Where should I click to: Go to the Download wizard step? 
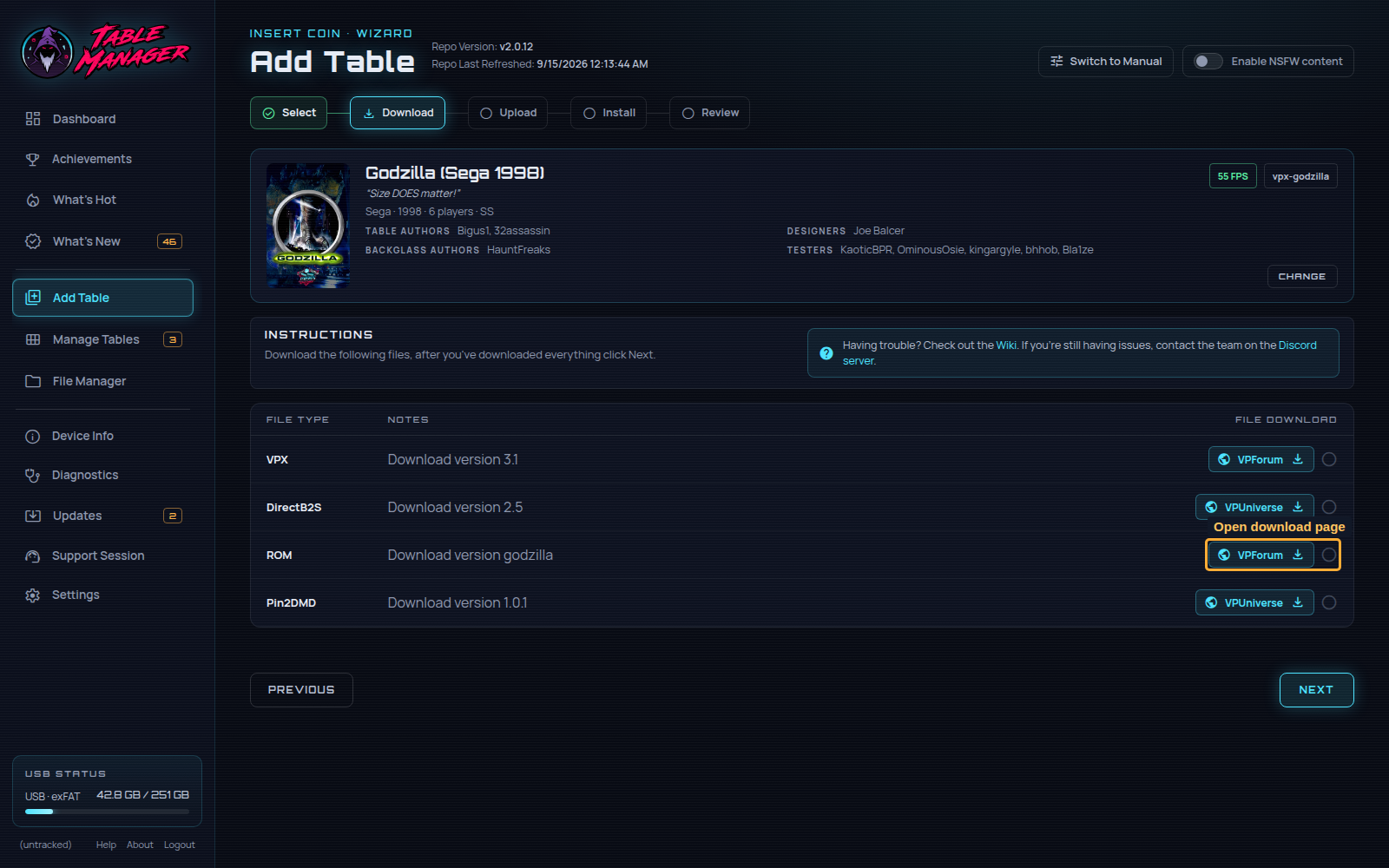pyautogui.click(x=398, y=113)
